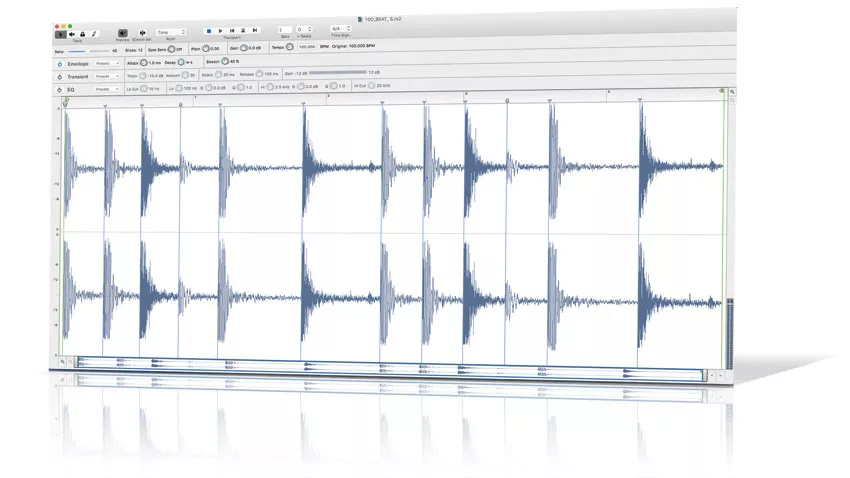
Task: Click the Gate Sensitivity knob
Action: click(x=171, y=48)
